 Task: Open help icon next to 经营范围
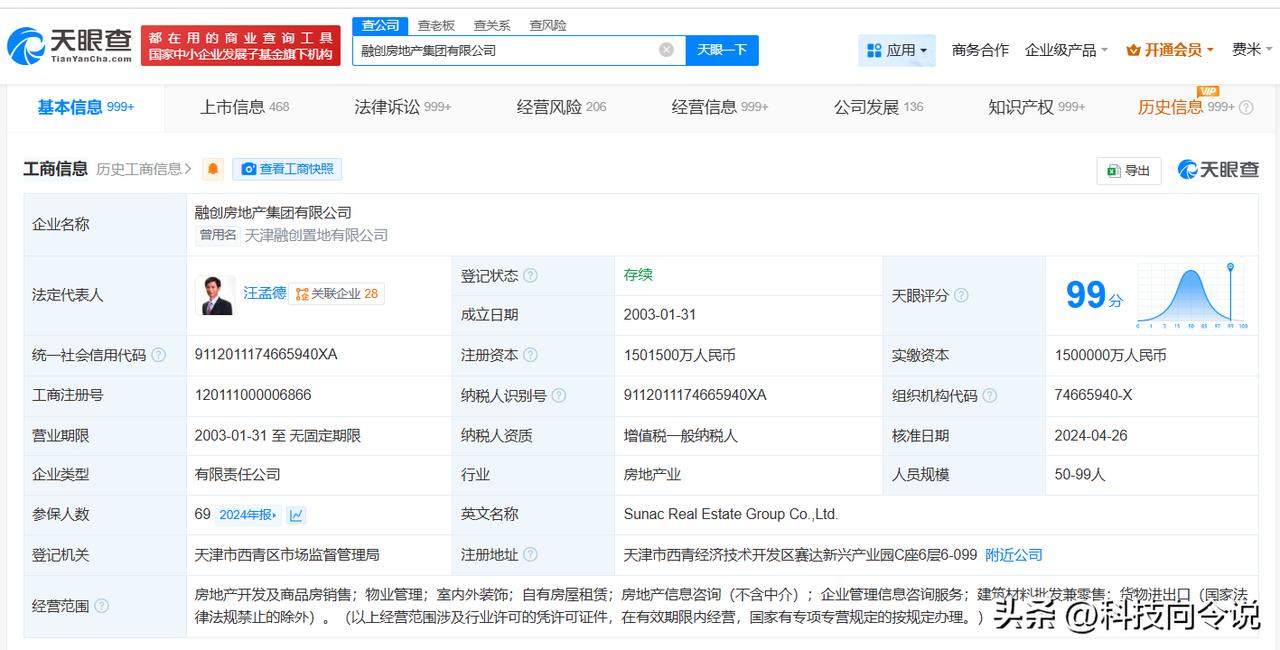[101, 606]
